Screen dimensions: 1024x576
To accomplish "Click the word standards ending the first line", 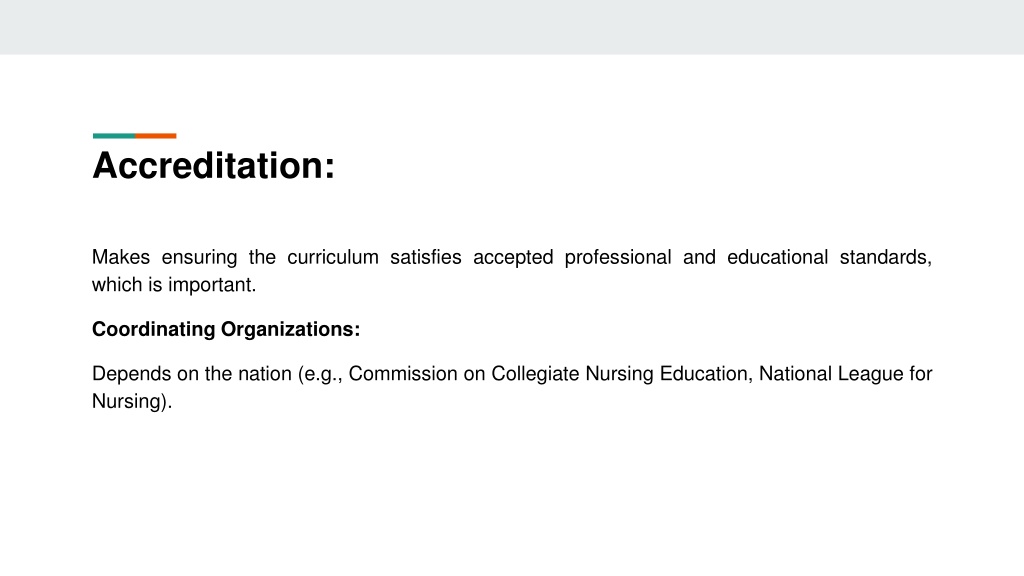I will [x=886, y=257].
